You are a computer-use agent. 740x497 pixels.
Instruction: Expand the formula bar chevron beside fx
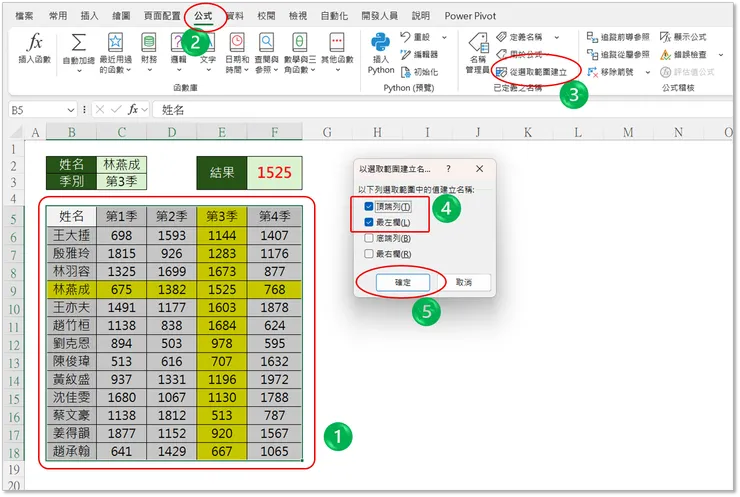tap(144, 110)
